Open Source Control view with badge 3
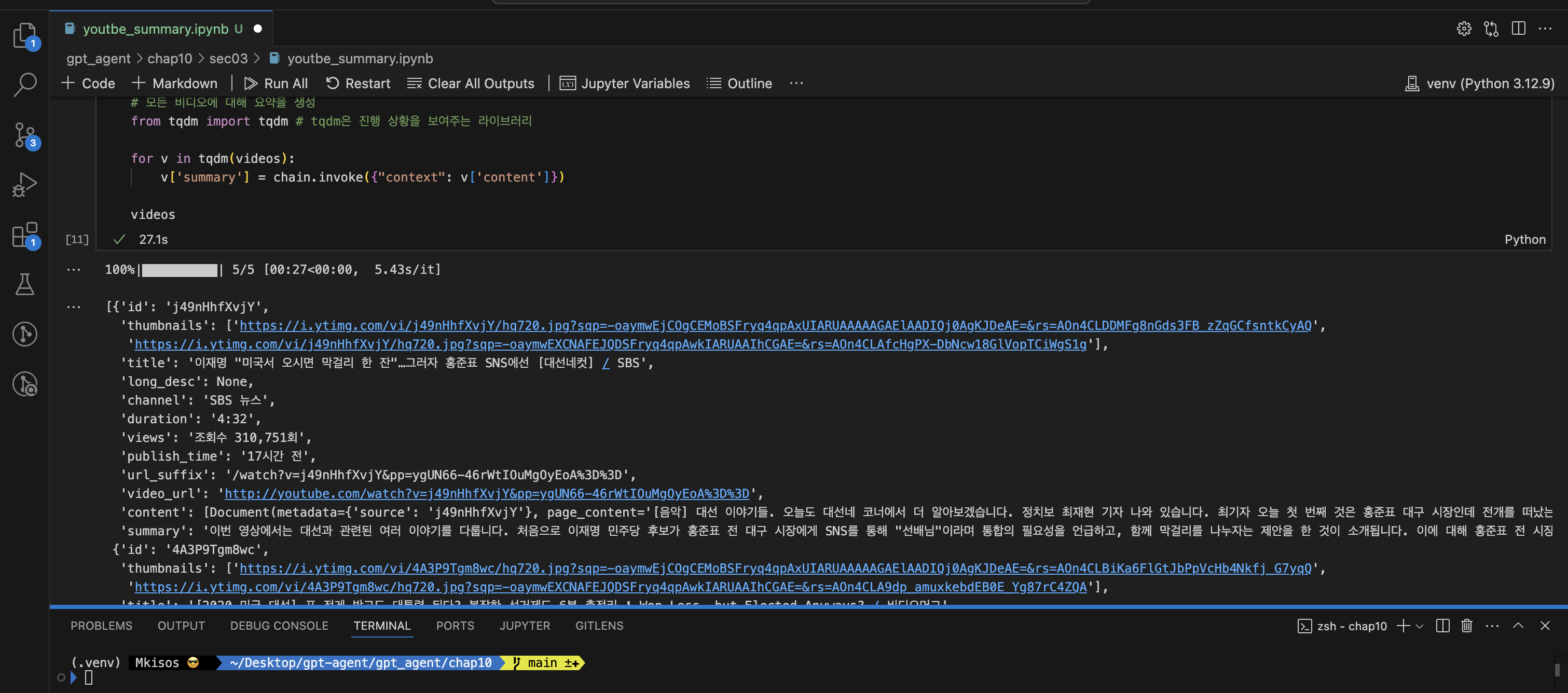Screen dimensions: 1568x693 click(24, 135)
